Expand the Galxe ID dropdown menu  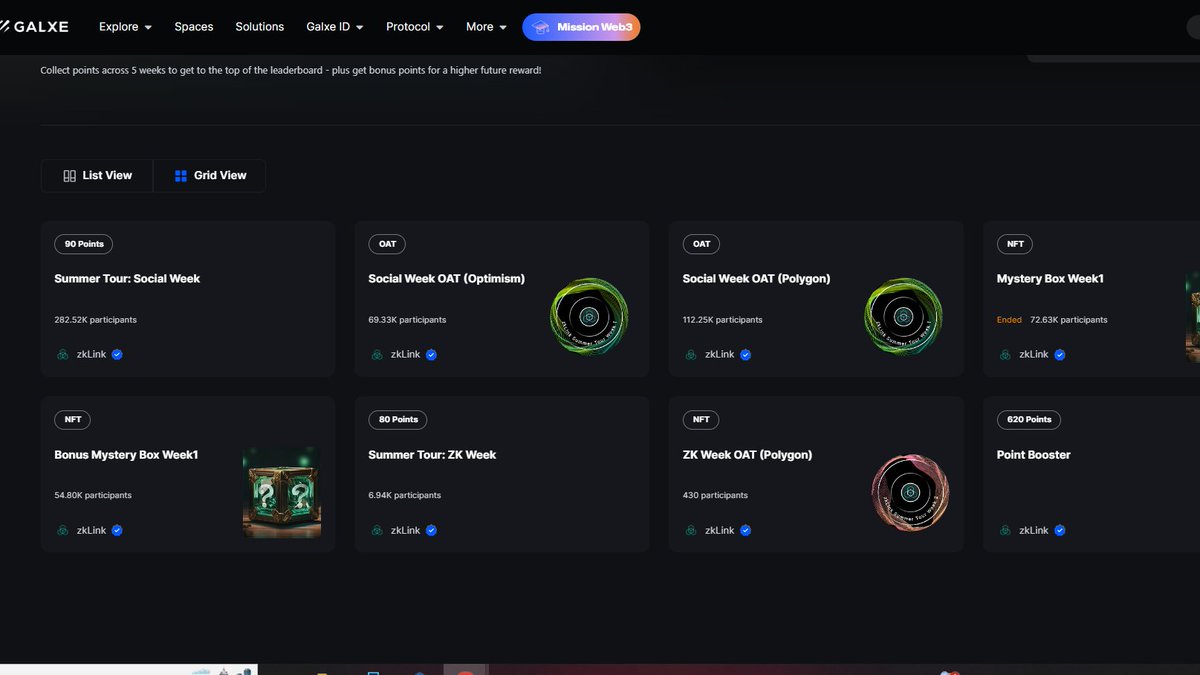coord(335,27)
